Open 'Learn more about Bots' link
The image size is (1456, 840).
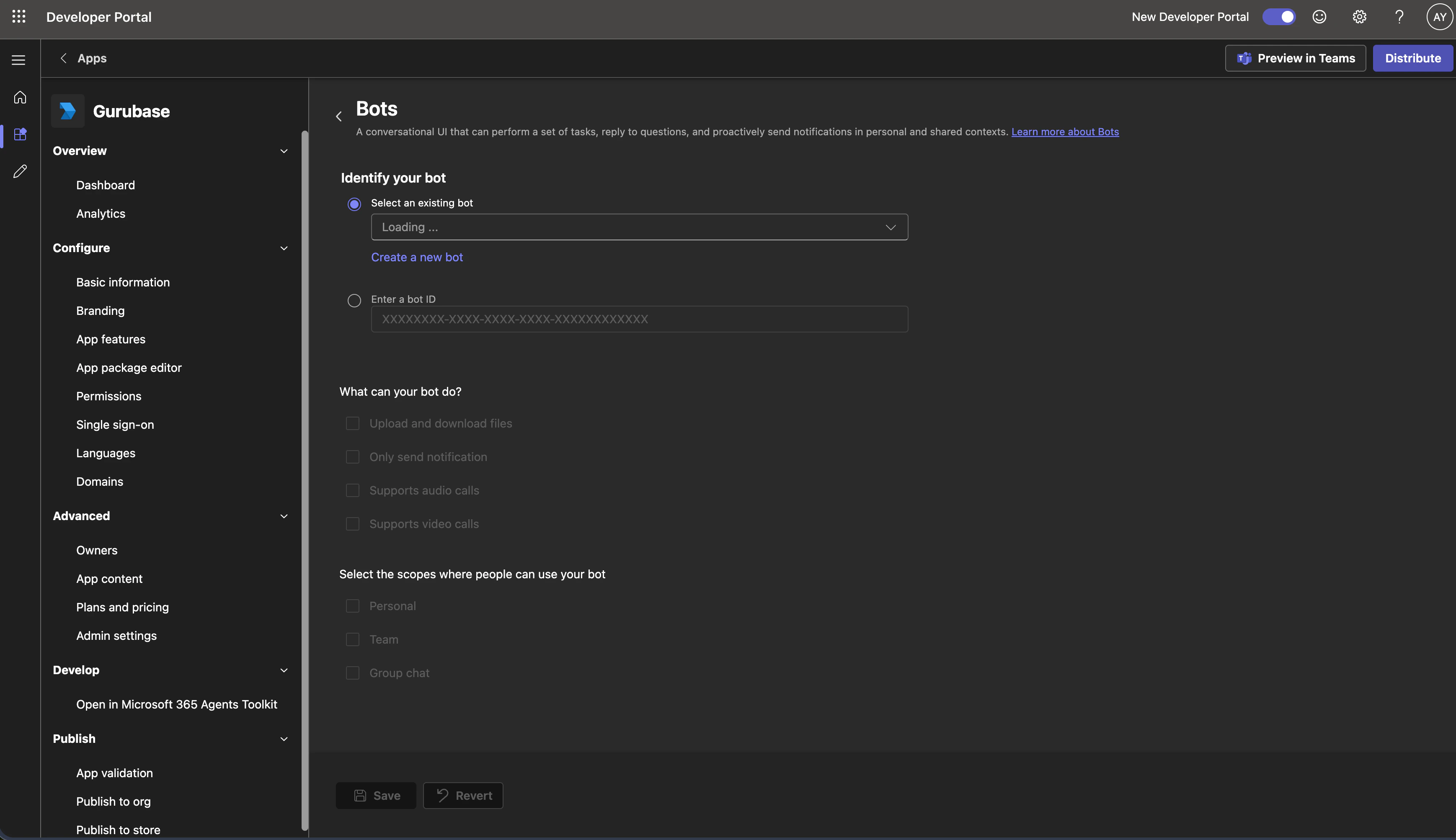coord(1065,132)
